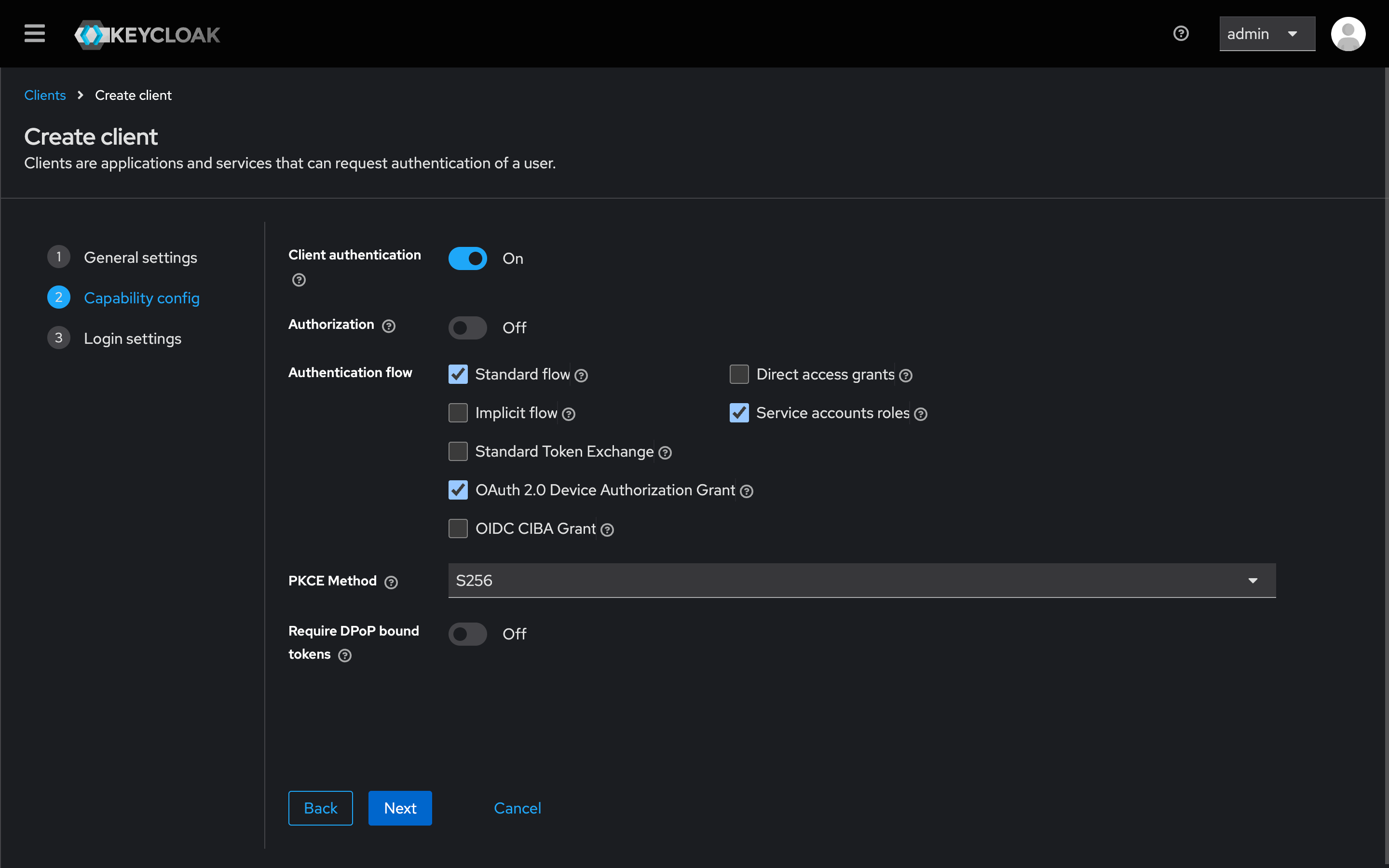This screenshot has height=868, width=1389.
Task: Go to the General settings step
Action: pos(140,257)
